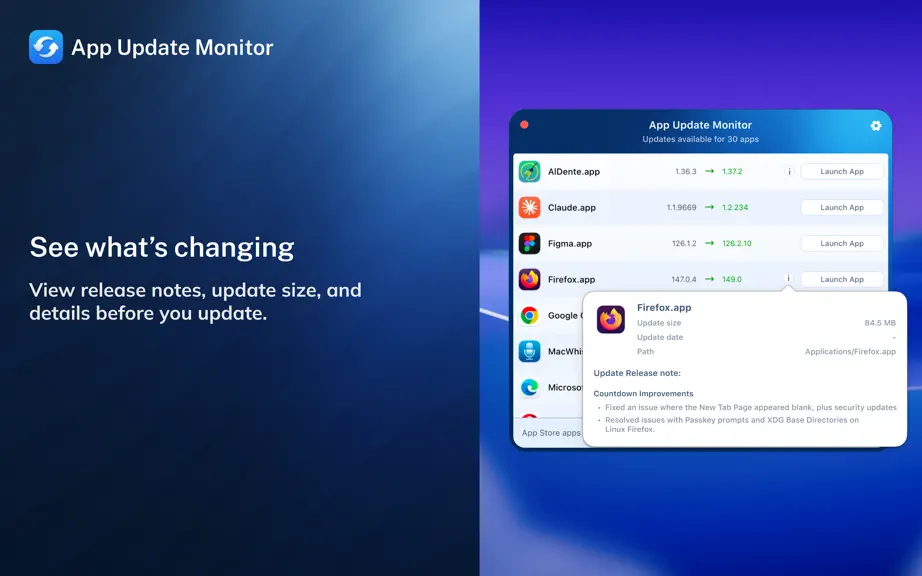
Task: Select the App Store apps tab
Action: pyautogui.click(x=551, y=433)
